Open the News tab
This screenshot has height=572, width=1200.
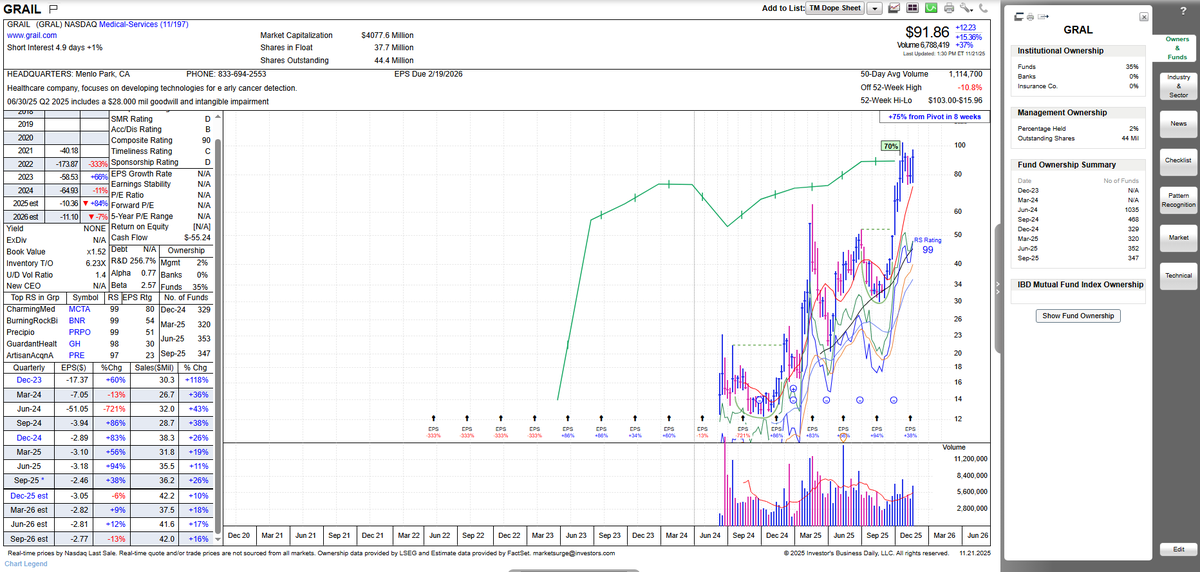[1177, 123]
